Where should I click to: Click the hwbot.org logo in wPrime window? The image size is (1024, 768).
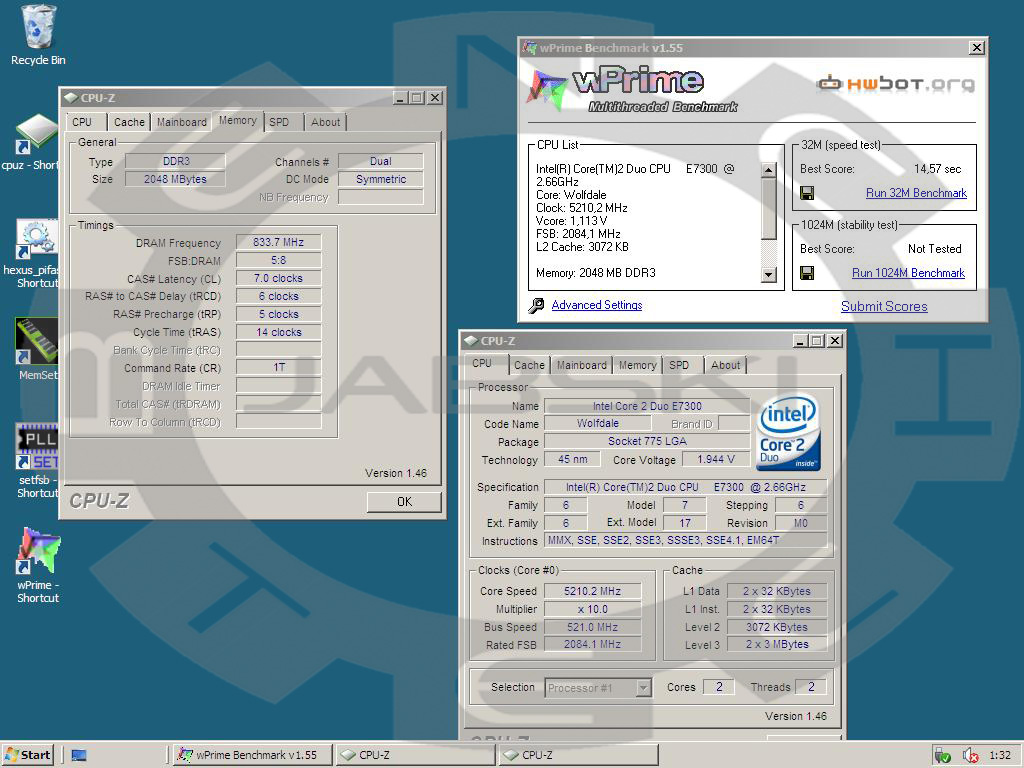[x=895, y=83]
